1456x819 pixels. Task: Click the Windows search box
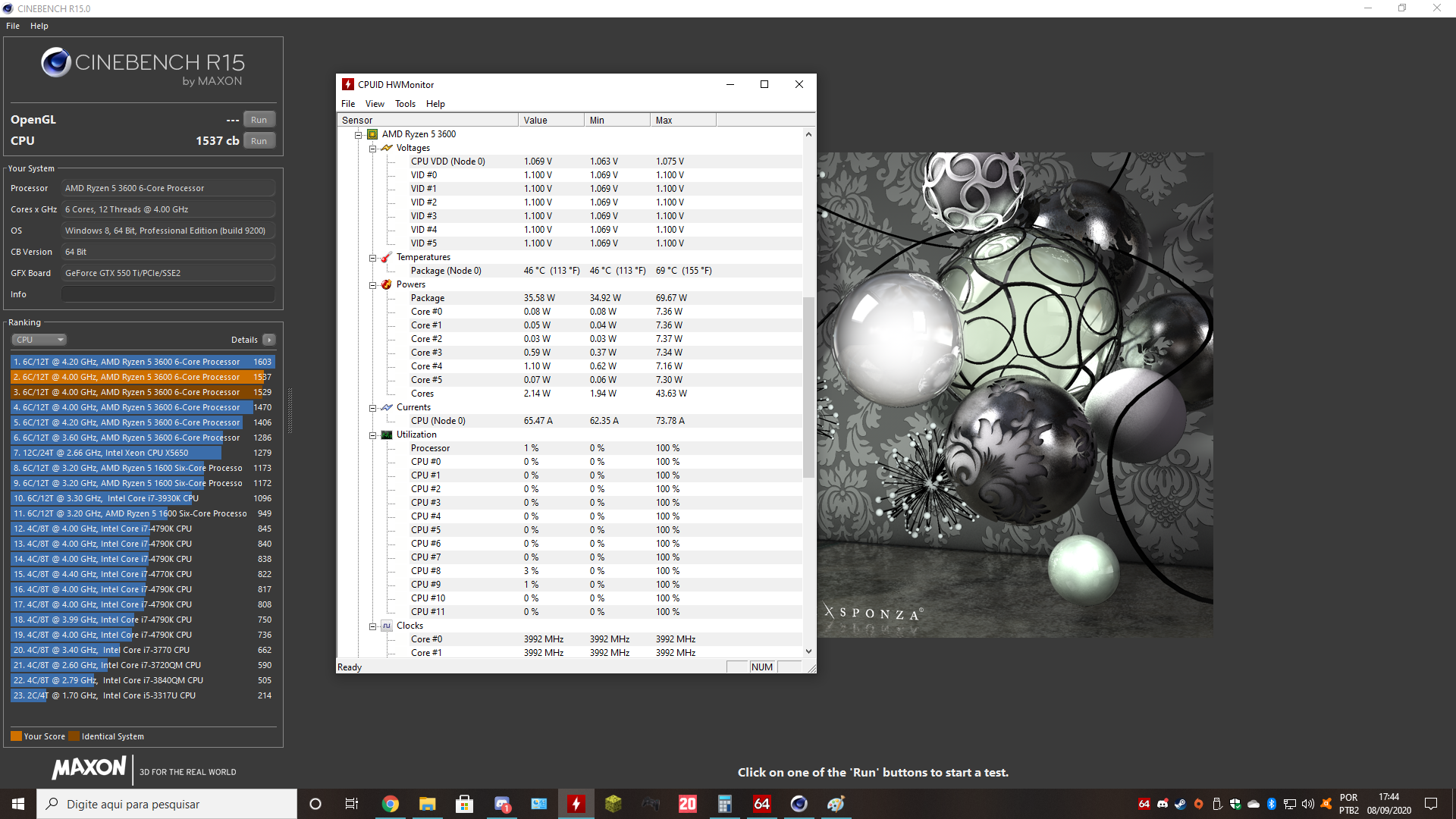(x=167, y=804)
